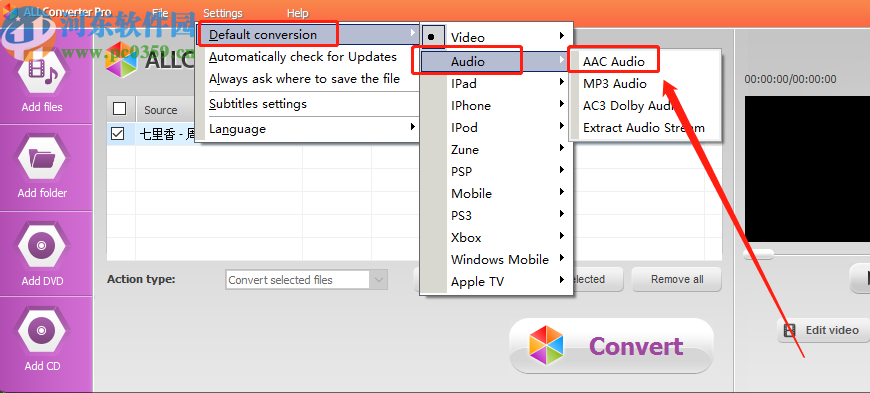The height and width of the screenshot is (393, 870).
Task: Expand the PSP submenu
Action: (x=496, y=172)
